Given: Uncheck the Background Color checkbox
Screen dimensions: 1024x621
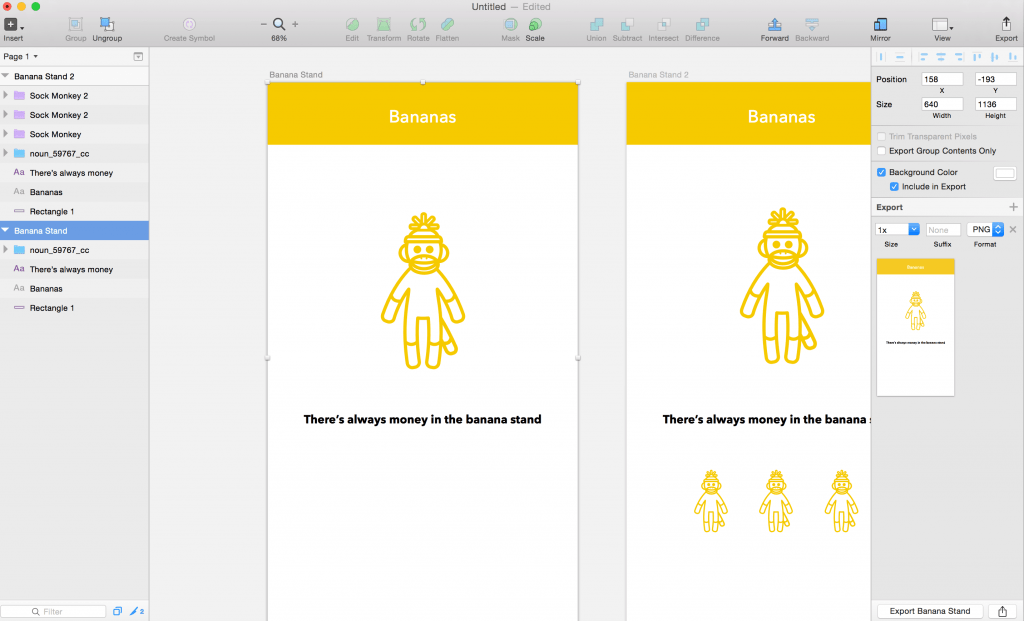Looking at the screenshot, I should point(881,172).
